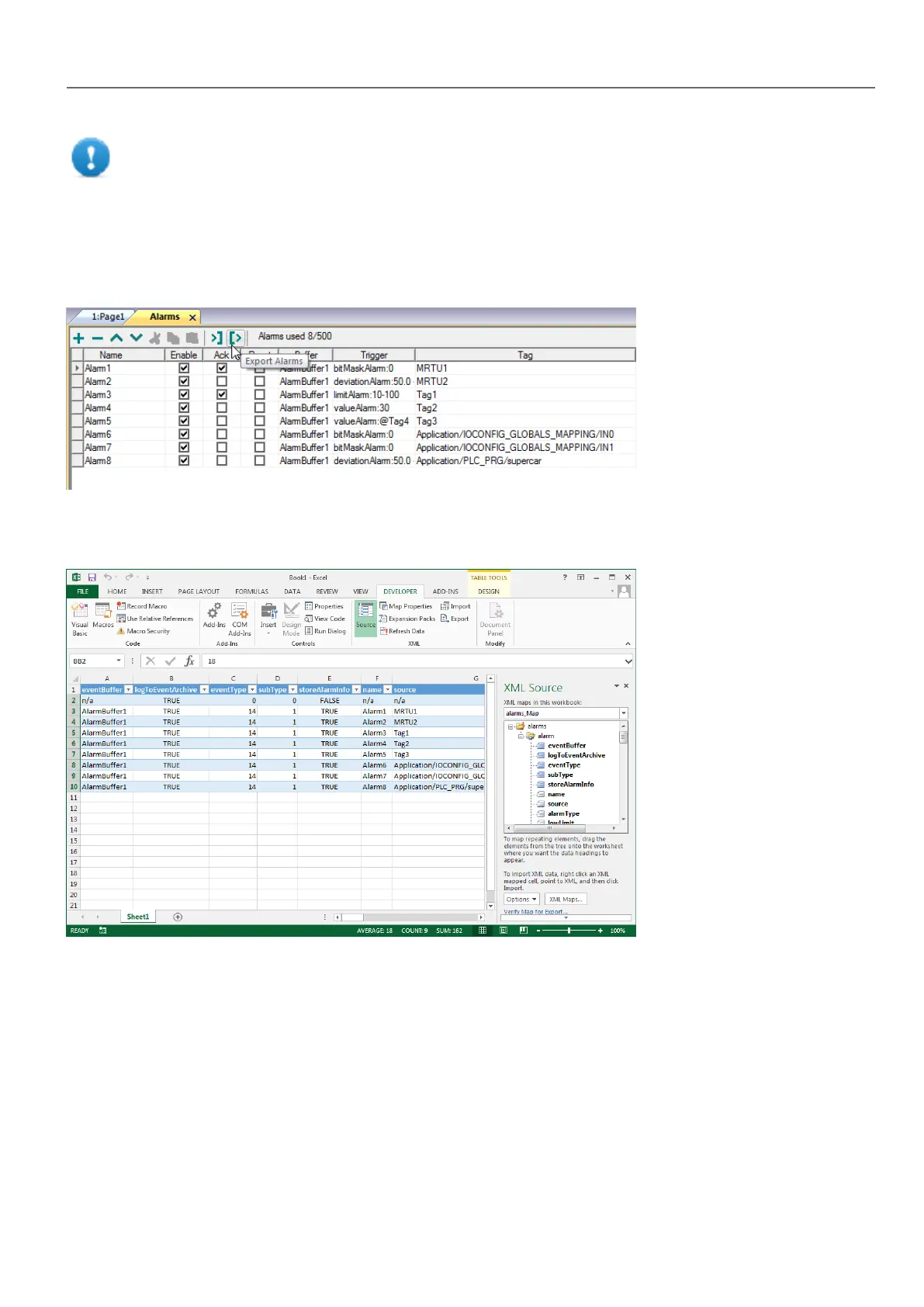Toggle the Enable checkbox for Alarm7

click(184, 448)
